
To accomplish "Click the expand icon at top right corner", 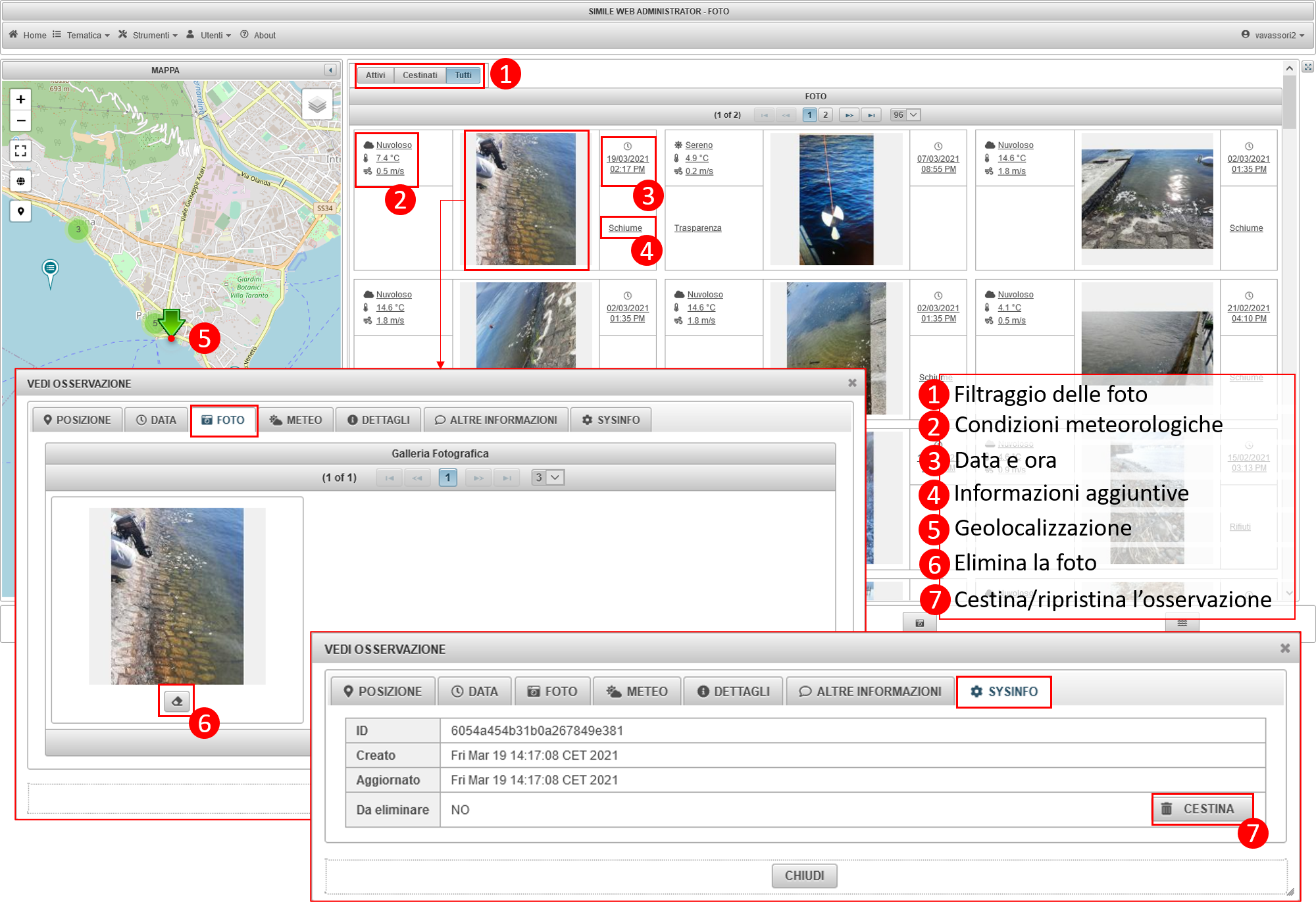I will pyautogui.click(x=1307, y=67).
